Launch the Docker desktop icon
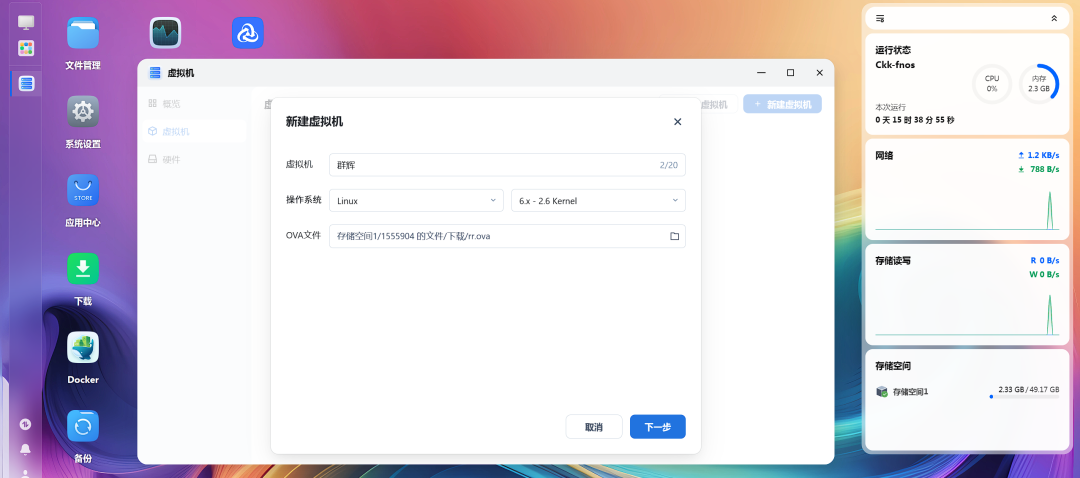1080x478 pixels. [x=83, y=347]
